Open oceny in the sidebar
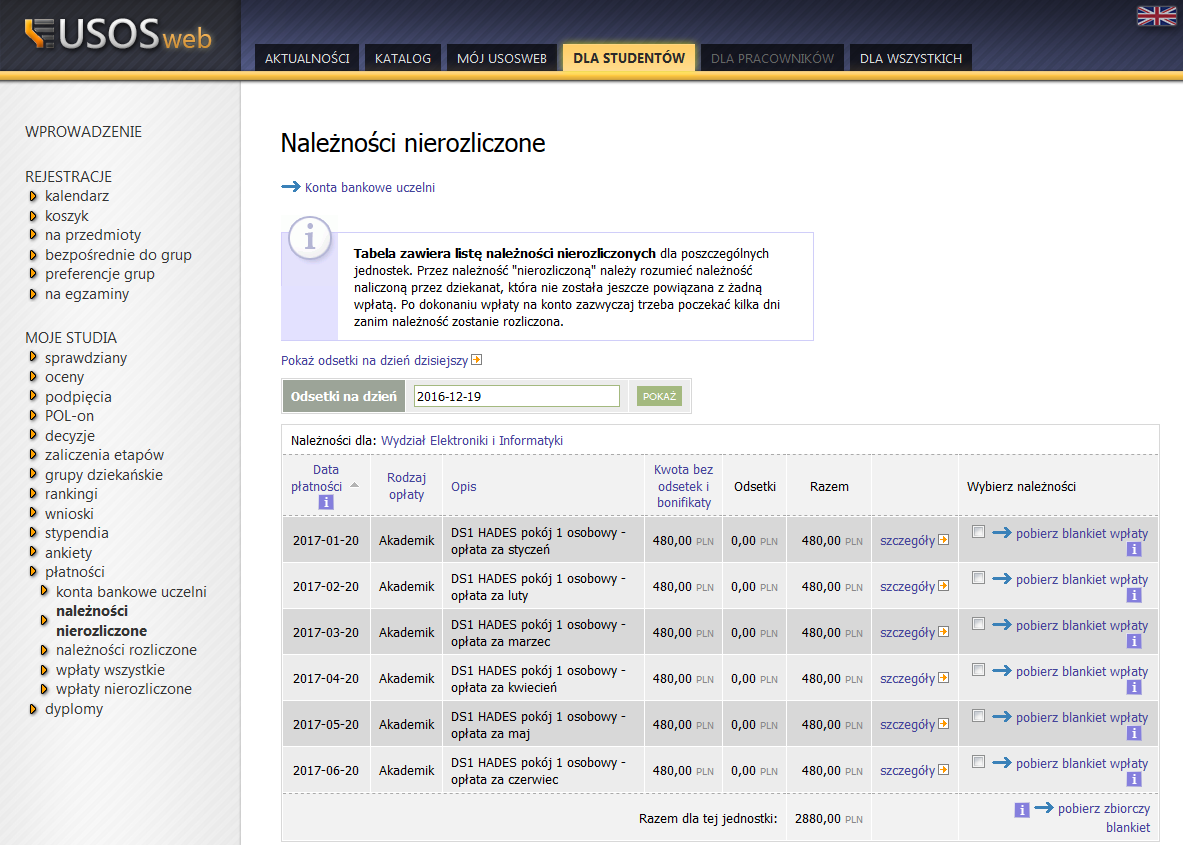Viewport: 1183px width, 845px height. pos(64,377)
